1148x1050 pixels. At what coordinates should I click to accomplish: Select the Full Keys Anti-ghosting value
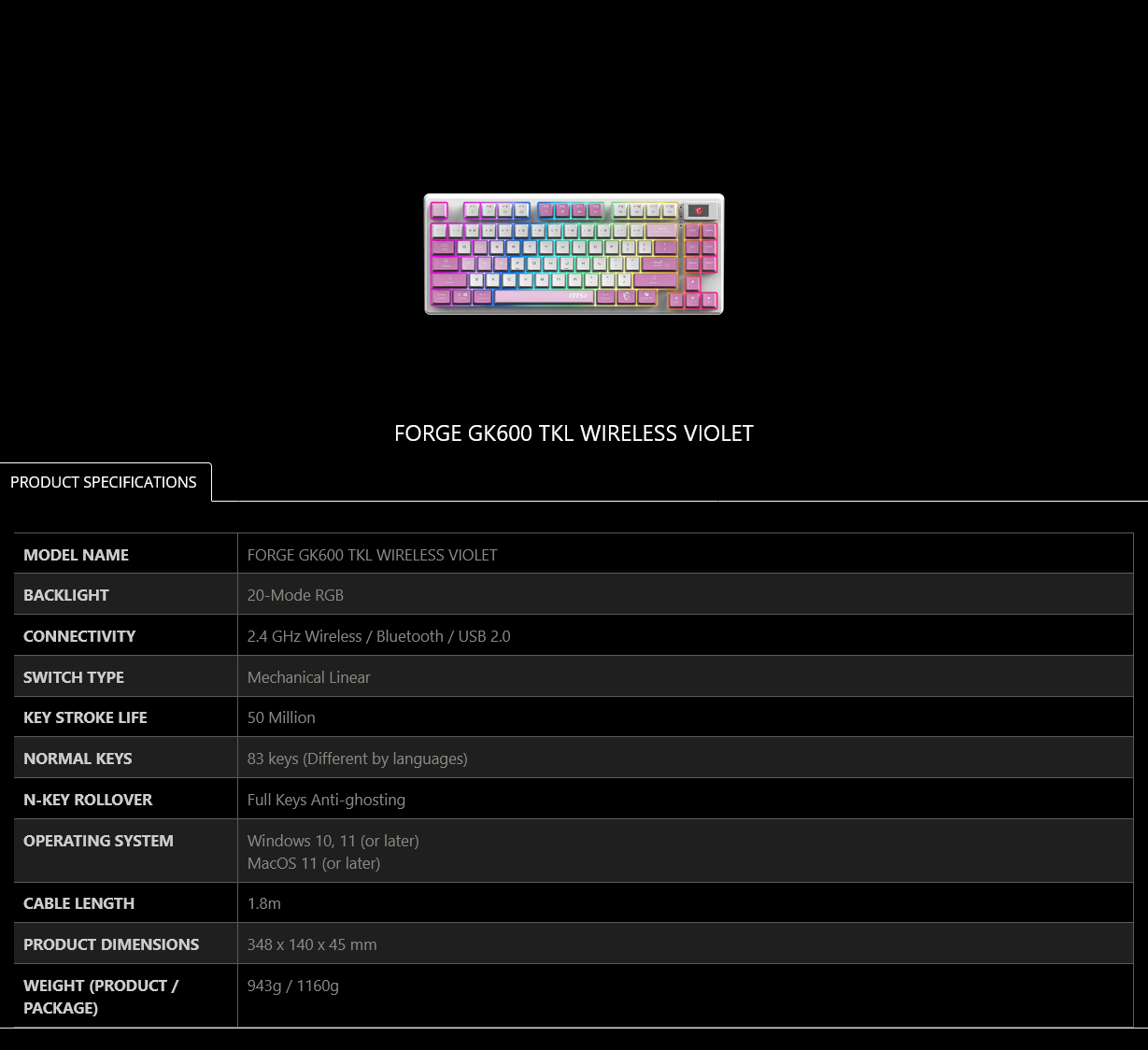click(326, 800)
